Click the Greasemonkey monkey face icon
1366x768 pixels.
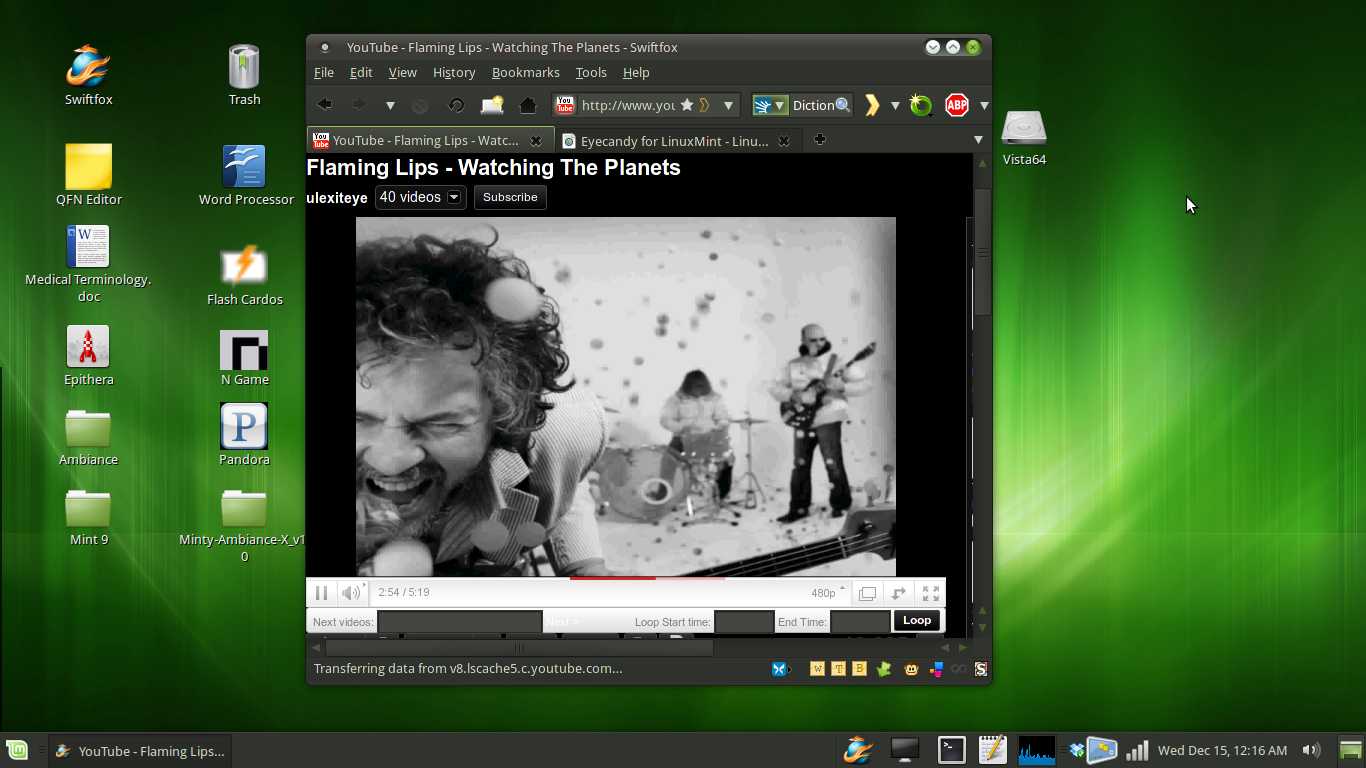[x=911, y=669]
